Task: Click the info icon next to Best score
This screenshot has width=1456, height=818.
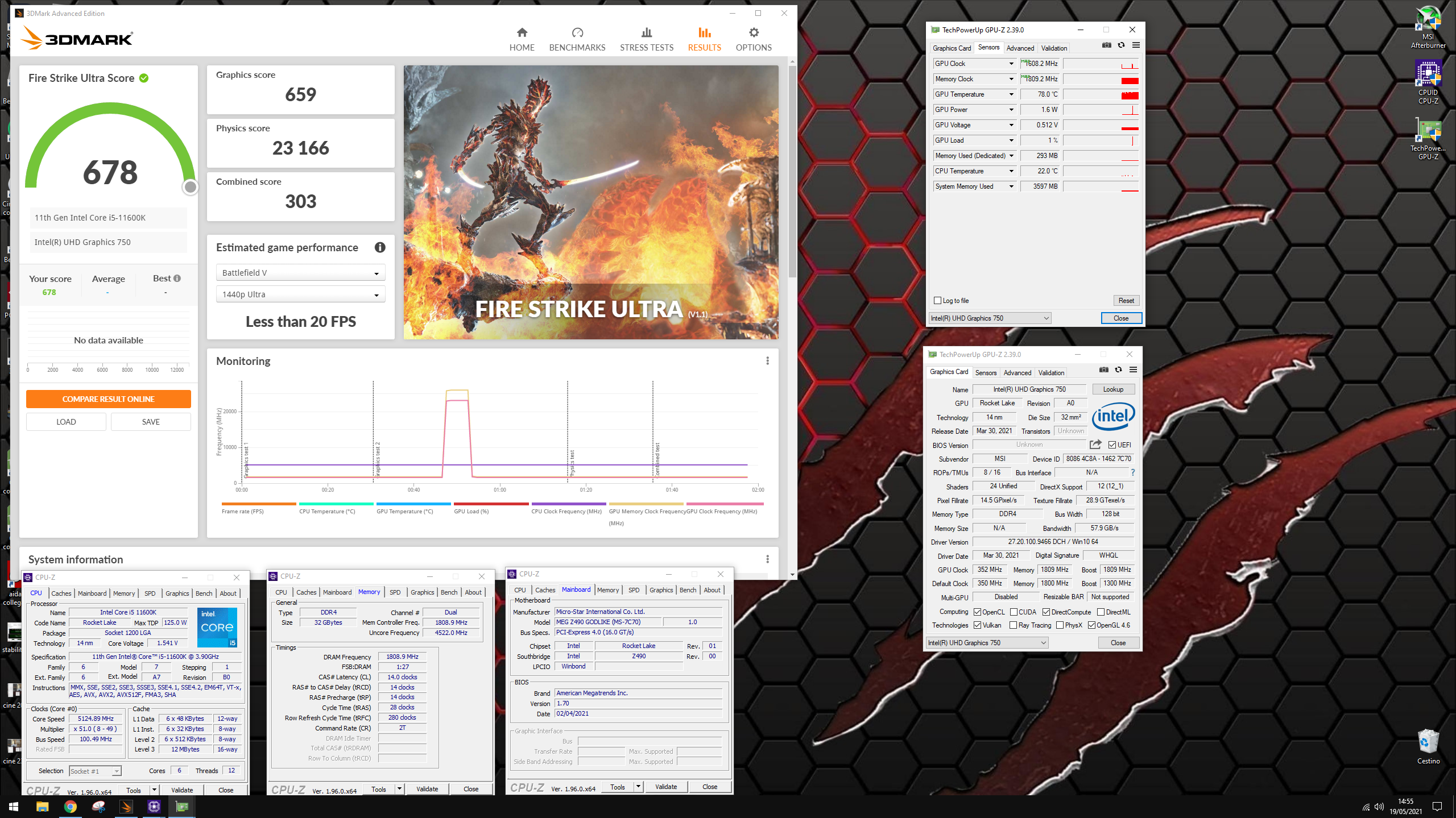Action: click(x=177, y=279)
